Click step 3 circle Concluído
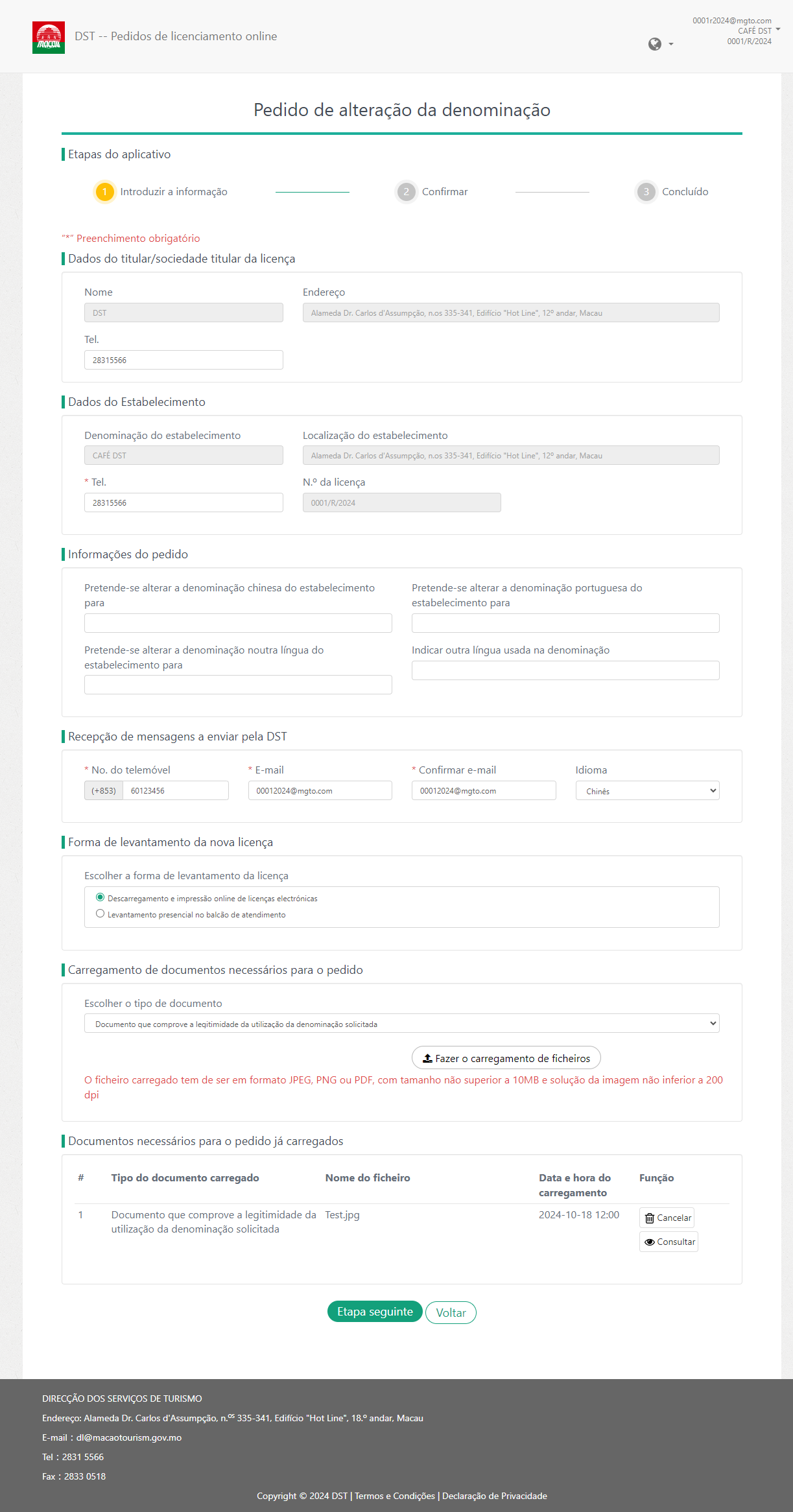The width and height of the screenshot is (793, 1512). pos(646,192)
